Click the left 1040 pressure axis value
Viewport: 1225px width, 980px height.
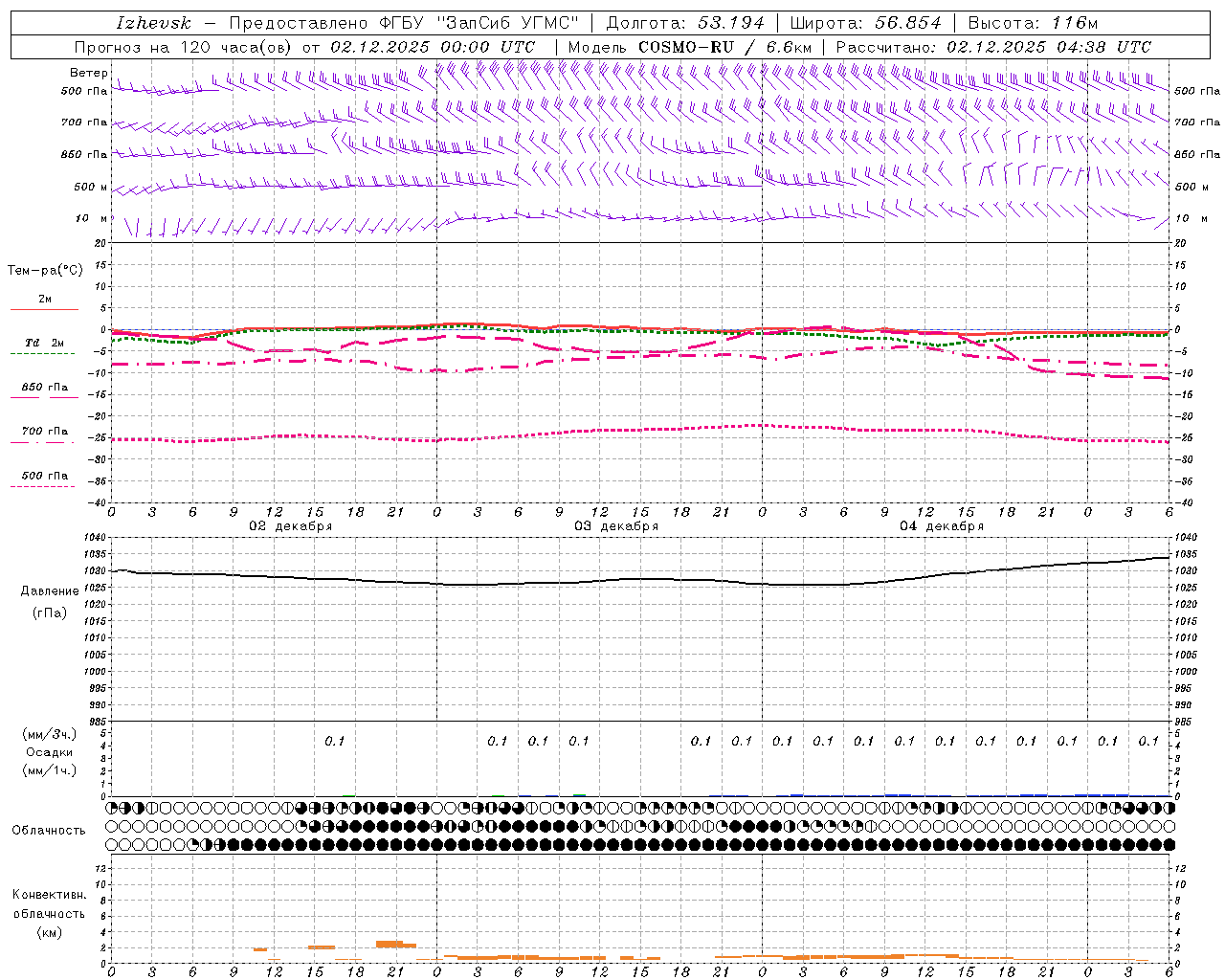(96, 538)
